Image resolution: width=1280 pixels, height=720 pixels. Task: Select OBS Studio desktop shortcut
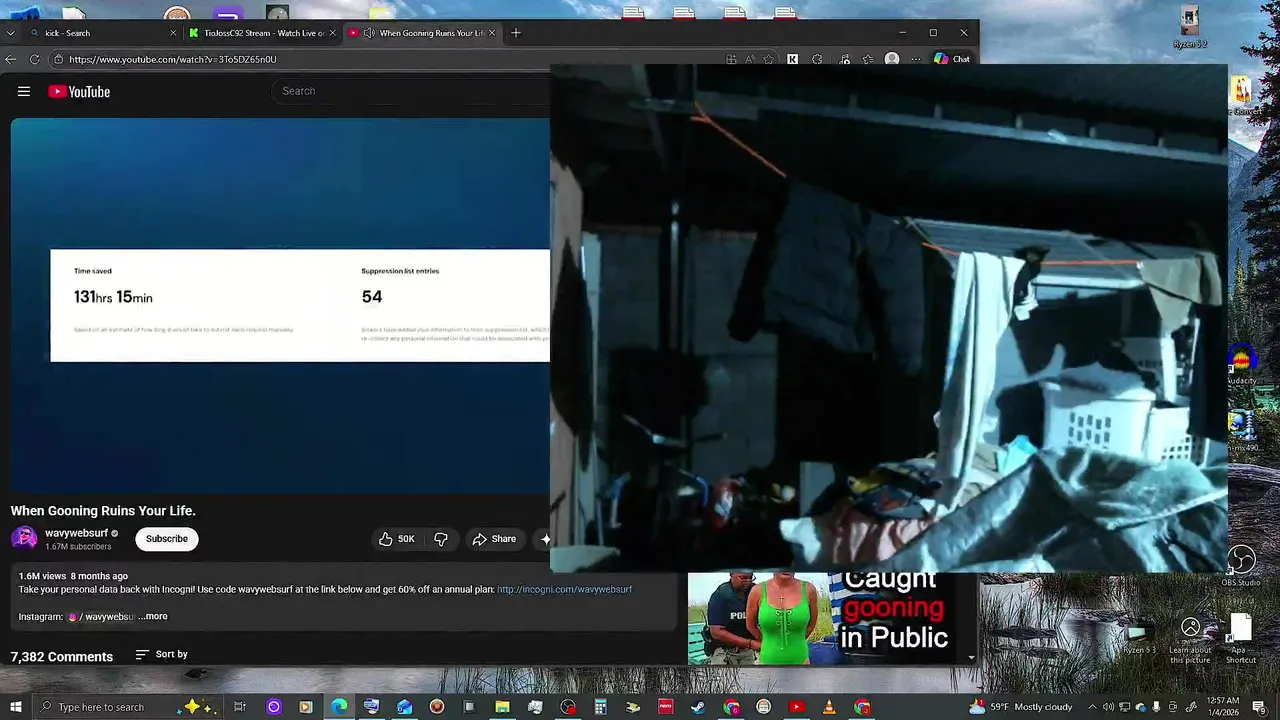pyautogui.click(x=1241, y=566)
